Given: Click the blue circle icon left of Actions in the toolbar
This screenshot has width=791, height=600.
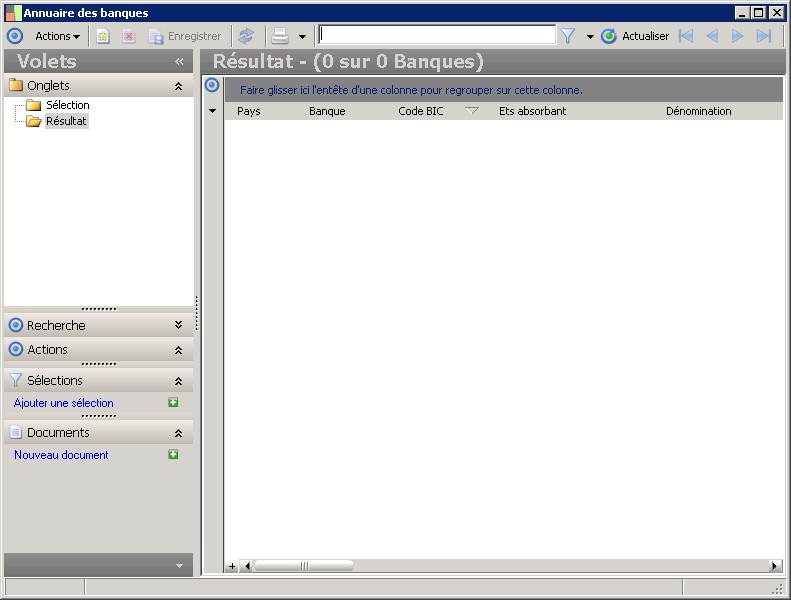Looking at the screenshot, I should coord(15,36).
